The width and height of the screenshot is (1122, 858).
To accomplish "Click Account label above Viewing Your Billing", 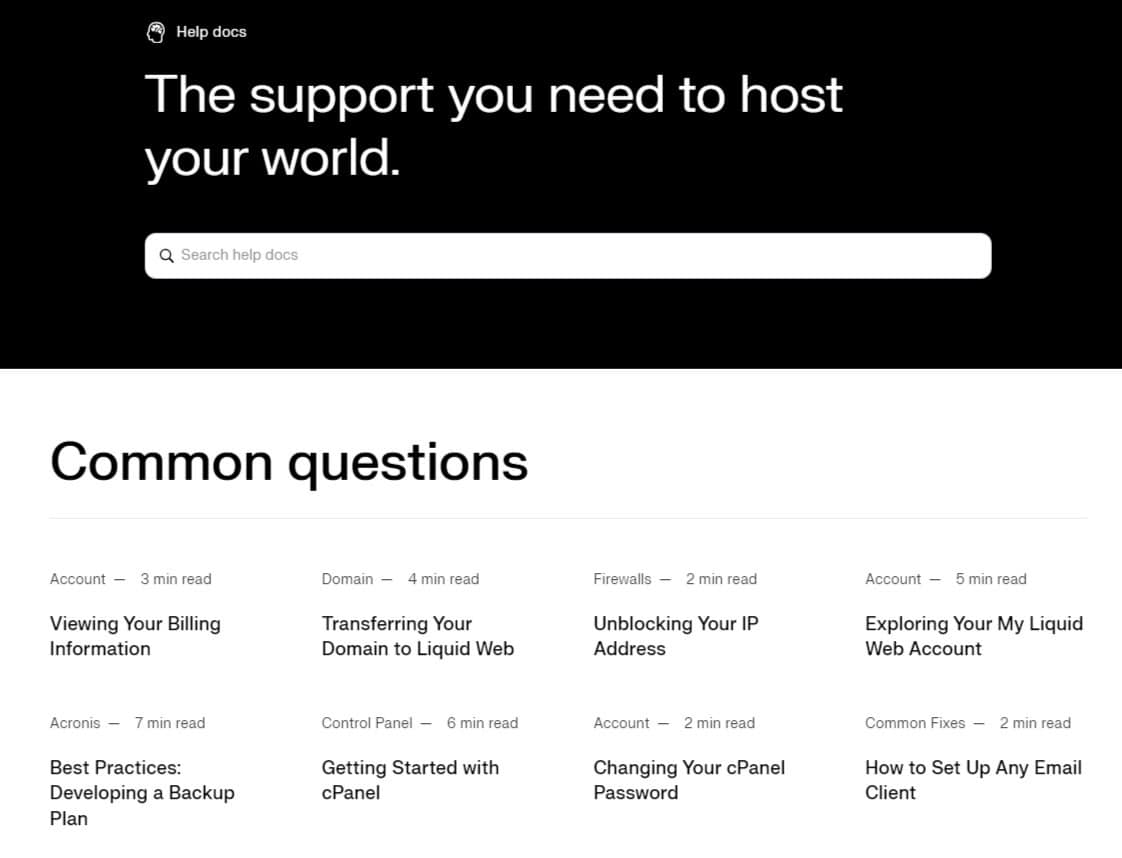I will [x=77, y=579].
